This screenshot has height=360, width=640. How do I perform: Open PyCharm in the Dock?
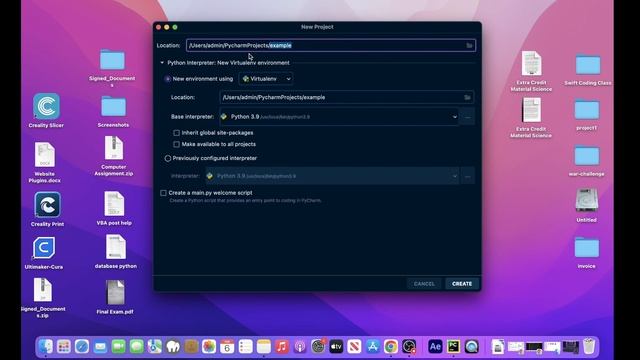click(x=453, y=347)
